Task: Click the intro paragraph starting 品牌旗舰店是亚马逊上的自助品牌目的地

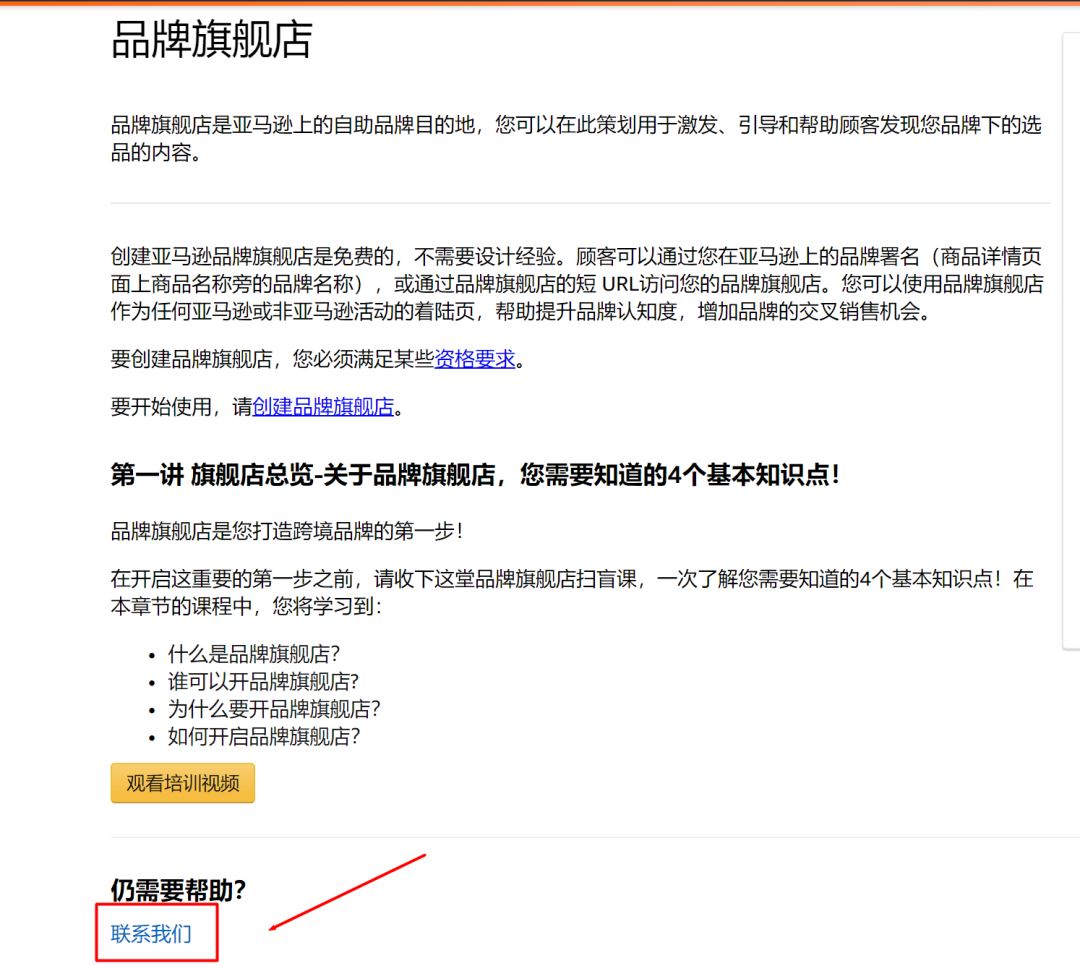Action: pos(577,138)
